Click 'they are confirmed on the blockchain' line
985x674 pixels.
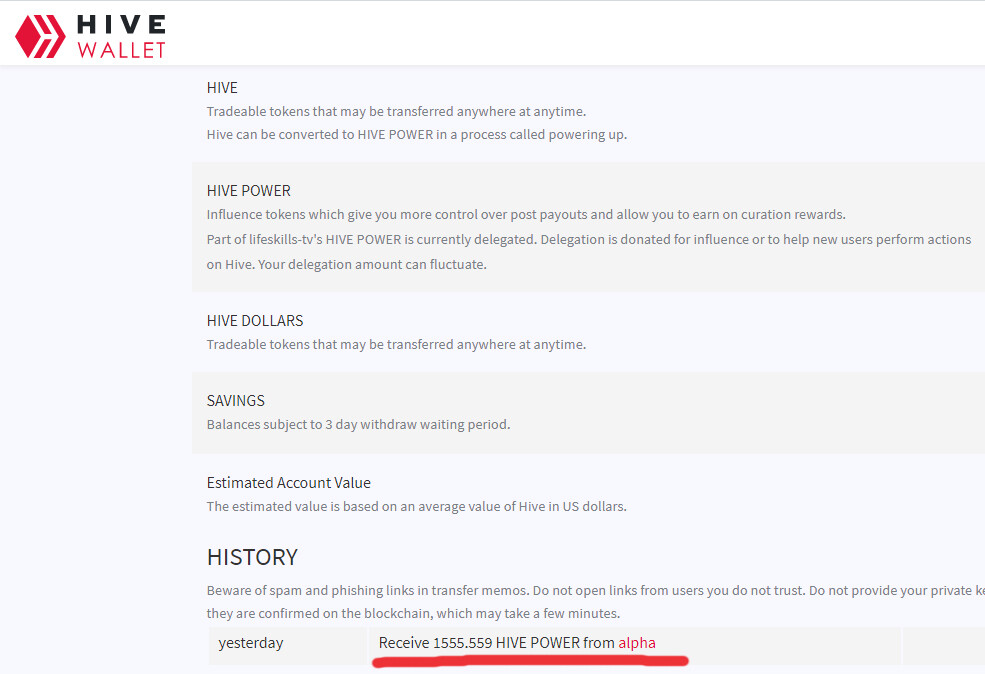click(413, 613)
